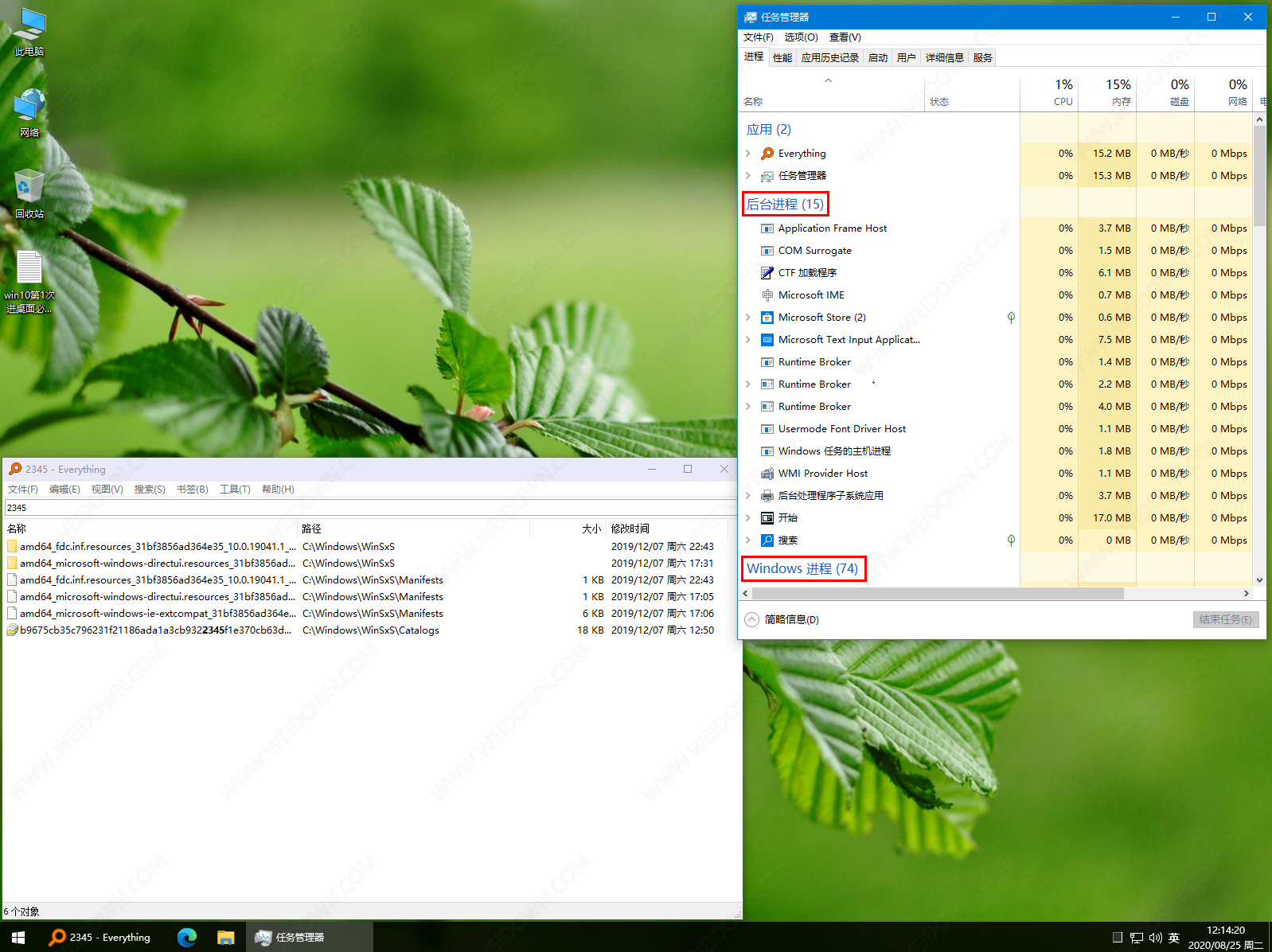1272x952 pixels.
Task: Open Everything 工具(T) menu
Action: pyautogui.click(x=235, y=490)
